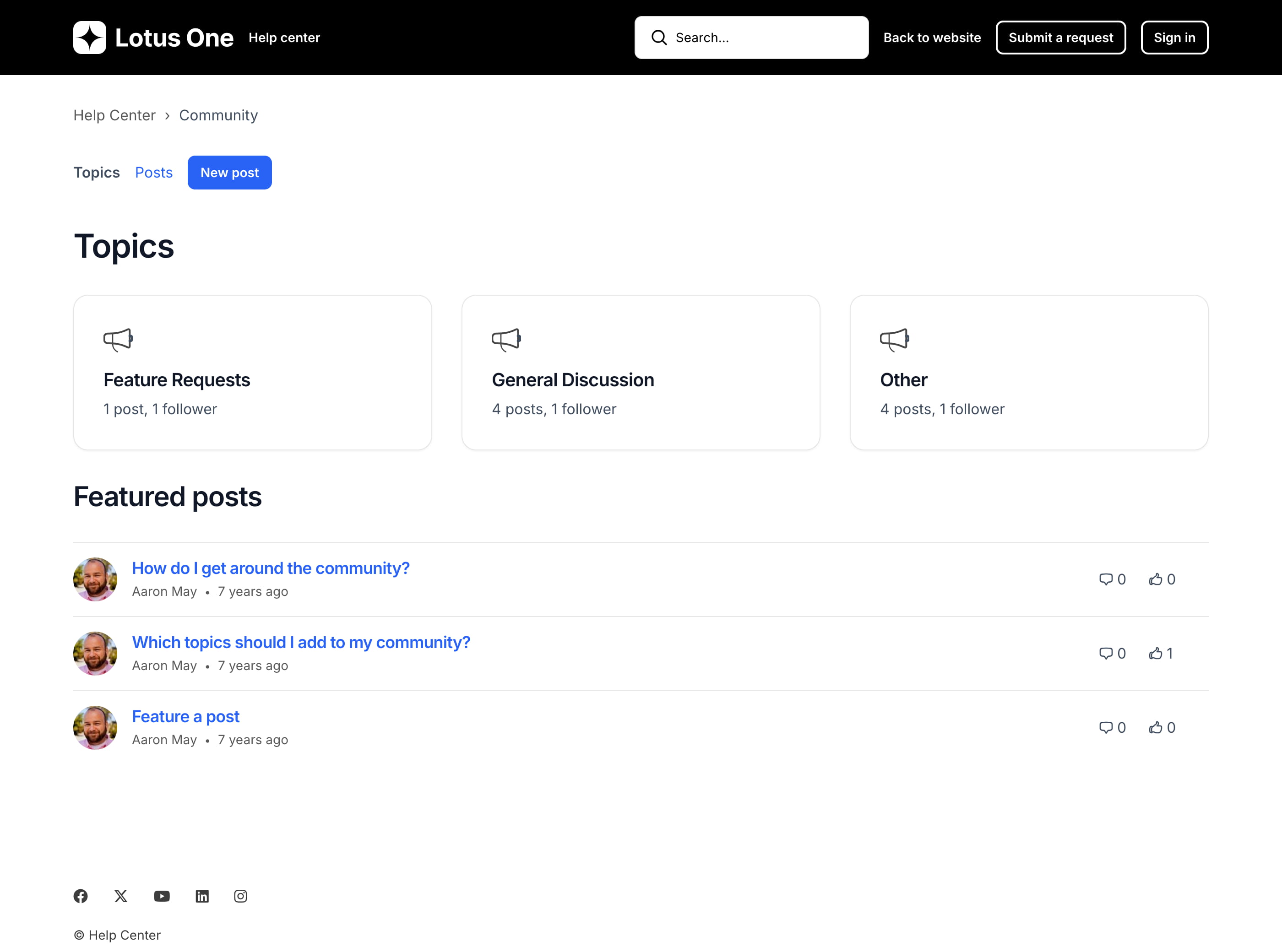1282x952 pixels.
Task: Click the search magnifier icon
Action: pos(659,38)
